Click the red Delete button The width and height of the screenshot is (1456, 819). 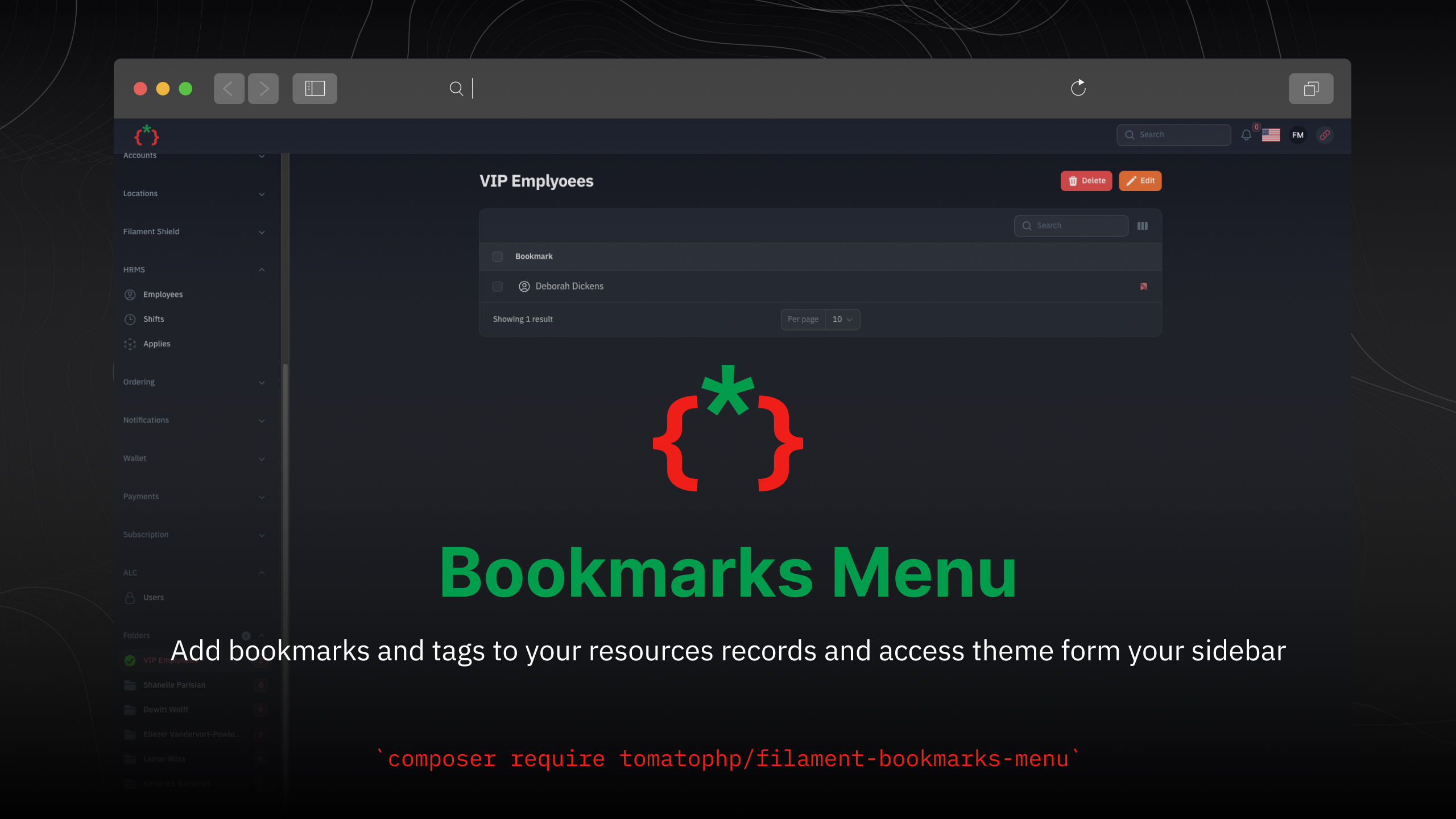pyautogui.click(x=1086, y=181)
